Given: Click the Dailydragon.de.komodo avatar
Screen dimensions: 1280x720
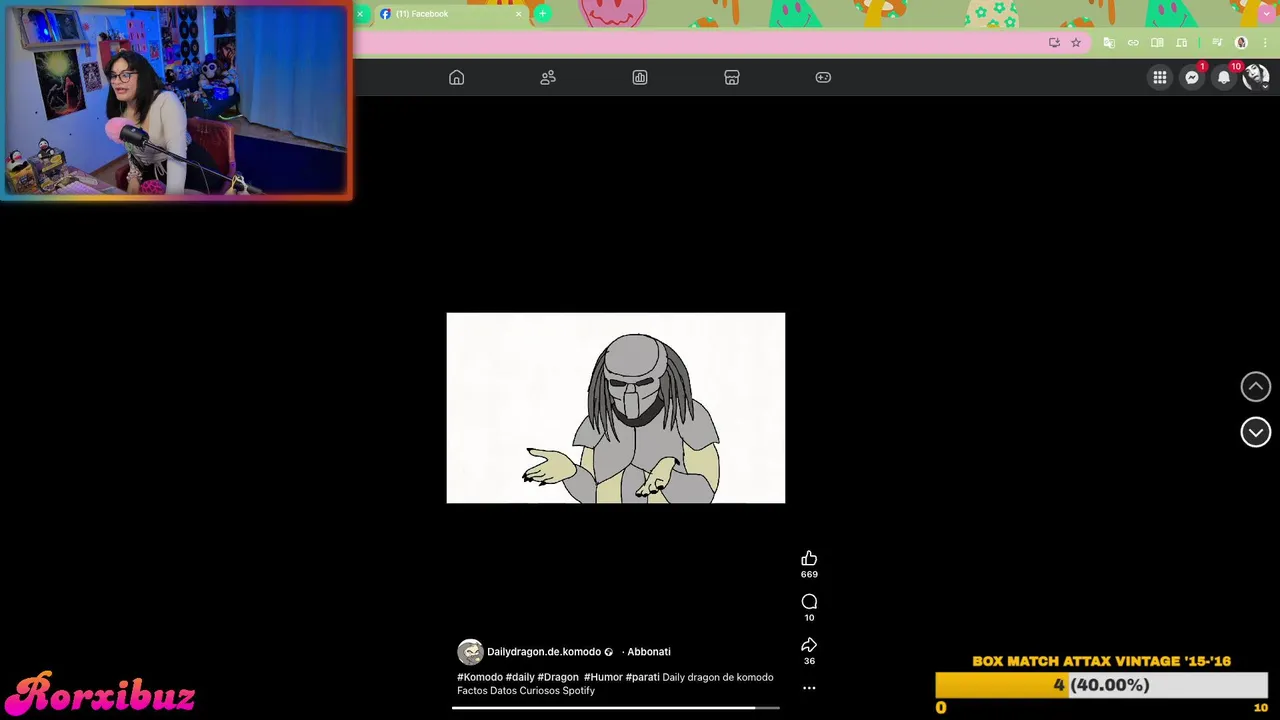Looking at the screenshot, I should point(470,652).
